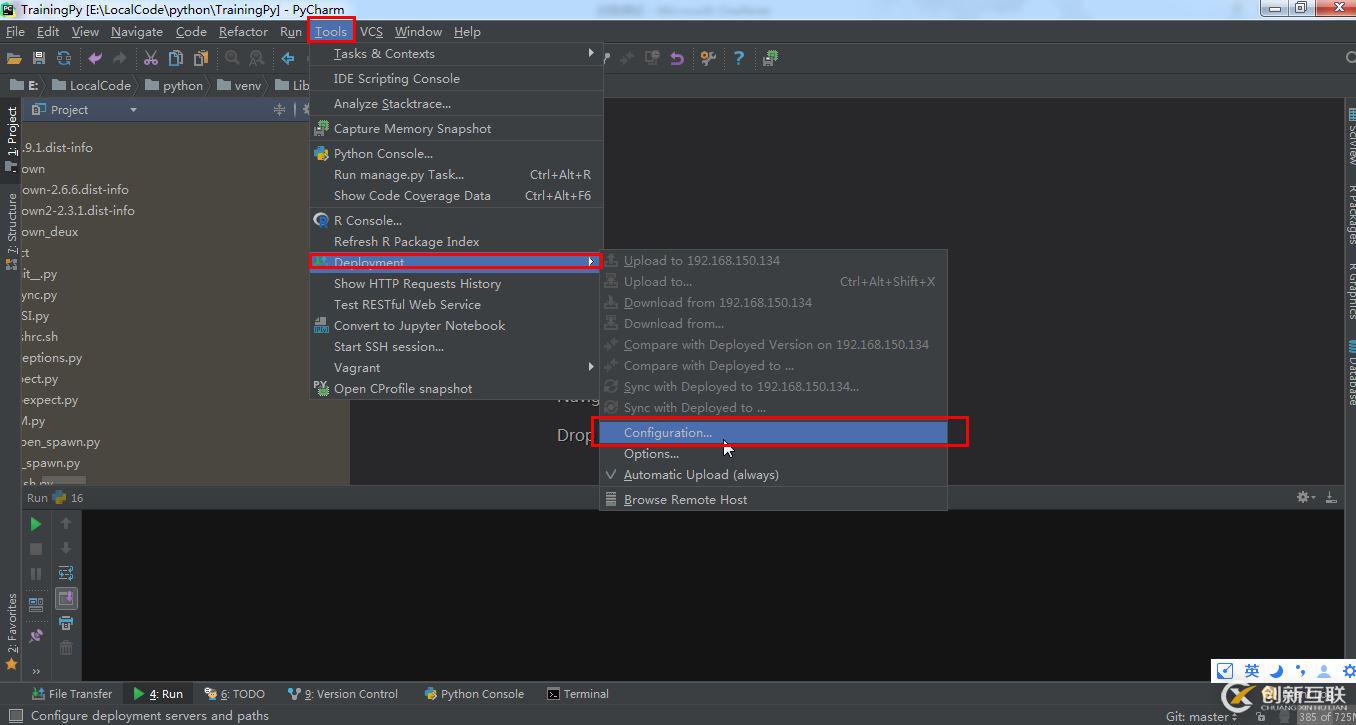Click Hide Run panel icon
Screen dimensions: 1356x725
[1331, 497]
